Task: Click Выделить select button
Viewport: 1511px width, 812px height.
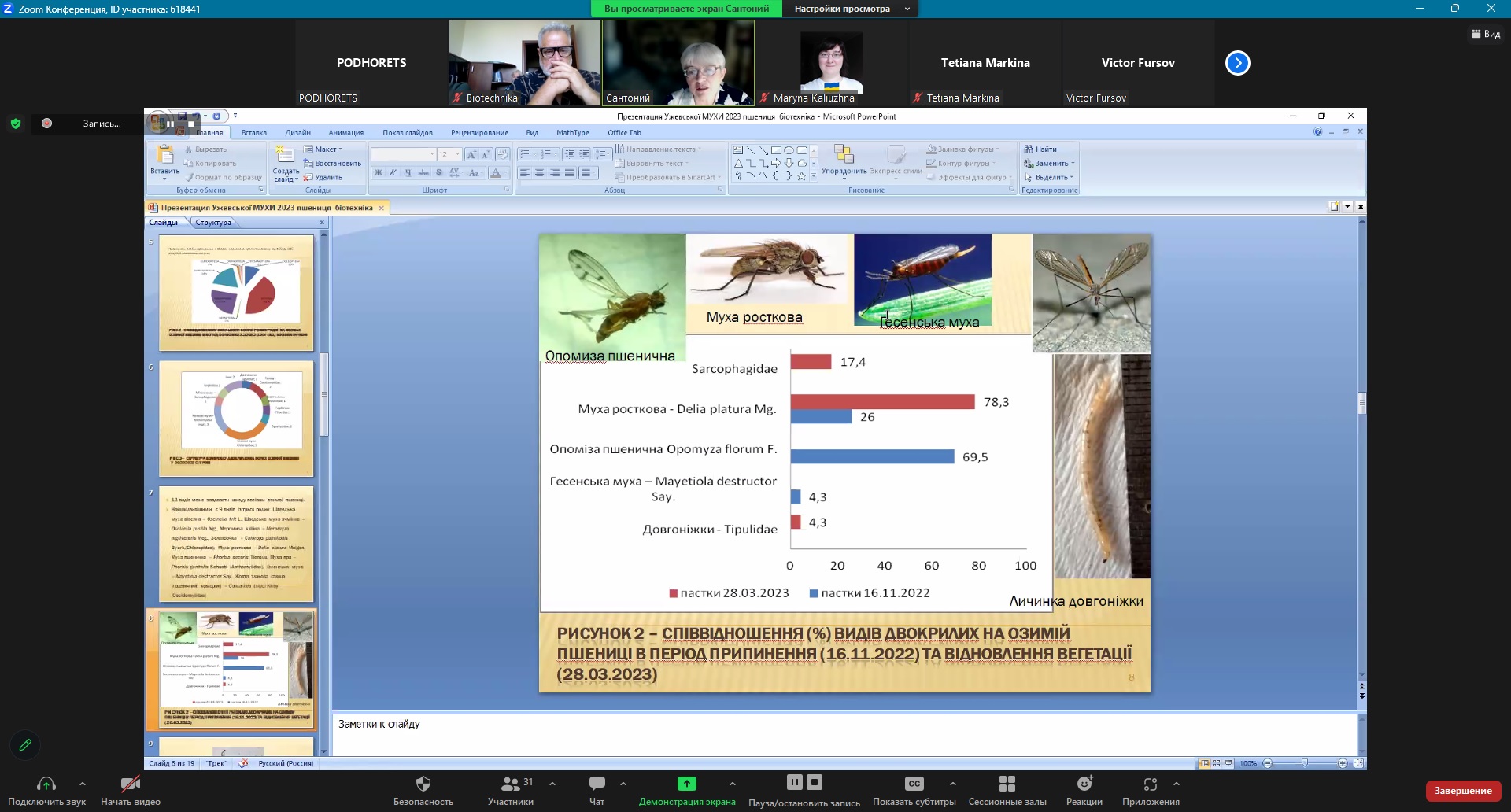Action: (x=1048, y=178)
